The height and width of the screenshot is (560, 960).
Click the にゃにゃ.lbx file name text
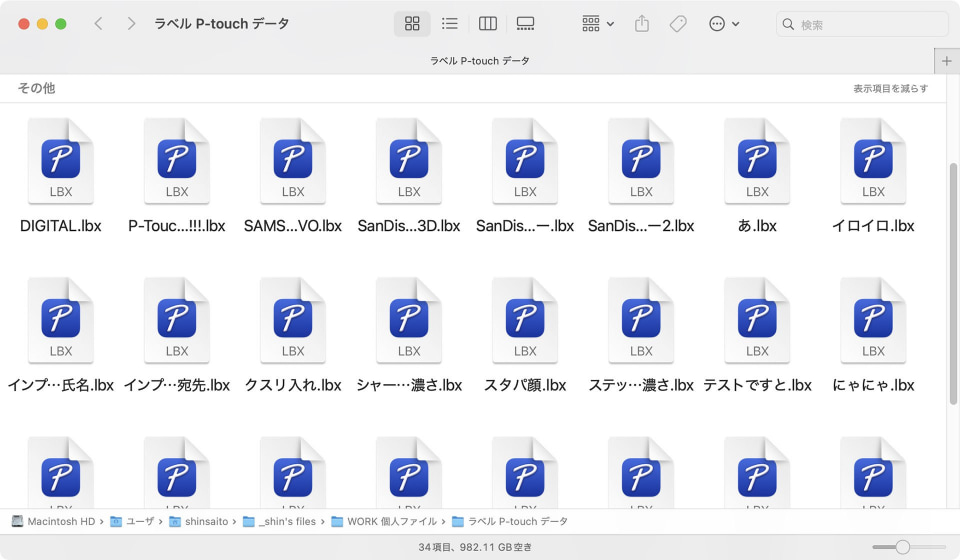point(873,385)
